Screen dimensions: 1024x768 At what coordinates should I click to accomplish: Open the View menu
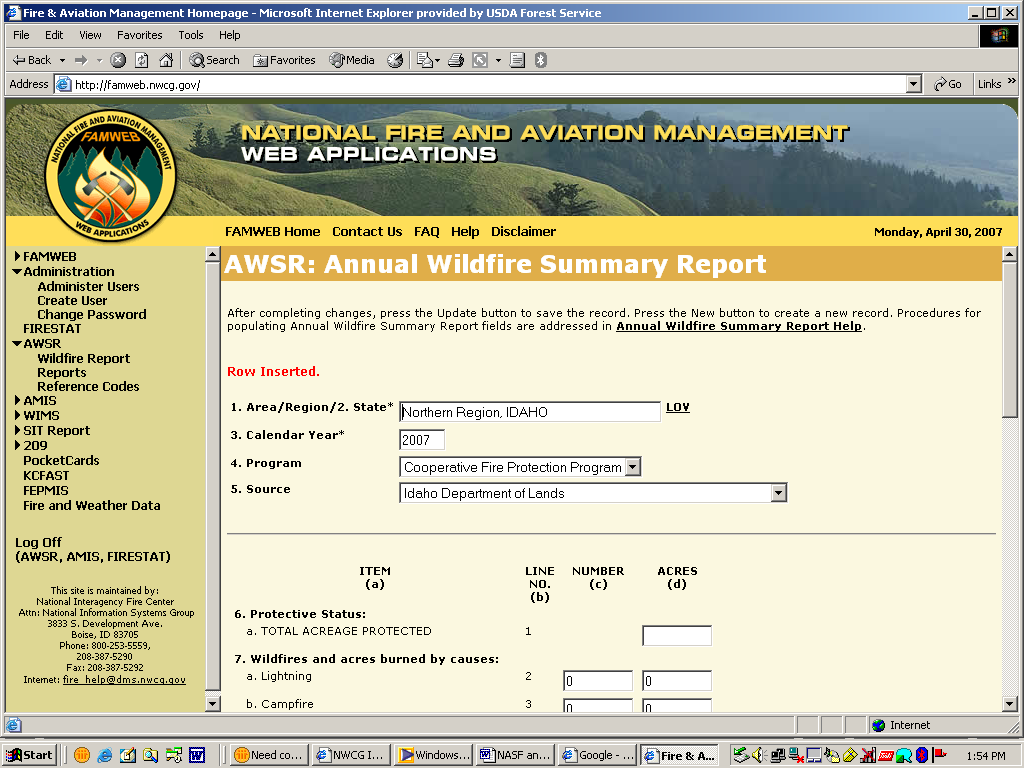click(x=90, y=35)
